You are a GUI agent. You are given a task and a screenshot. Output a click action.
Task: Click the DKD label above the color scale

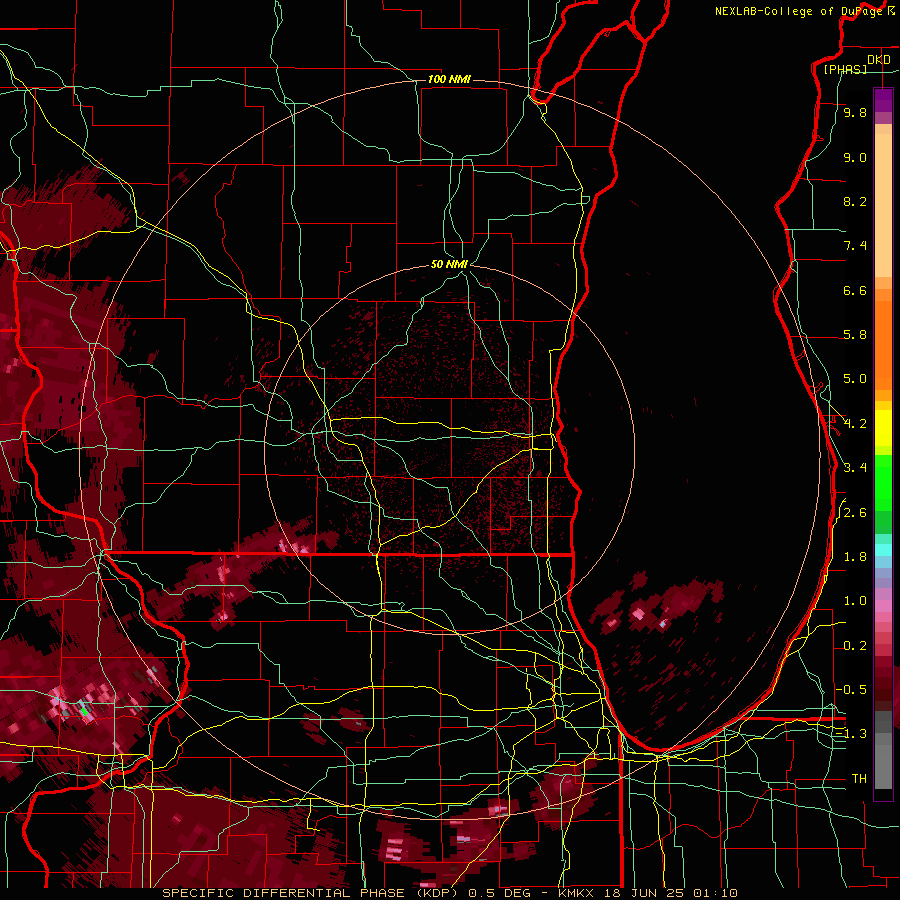click(x=879, y=60)
